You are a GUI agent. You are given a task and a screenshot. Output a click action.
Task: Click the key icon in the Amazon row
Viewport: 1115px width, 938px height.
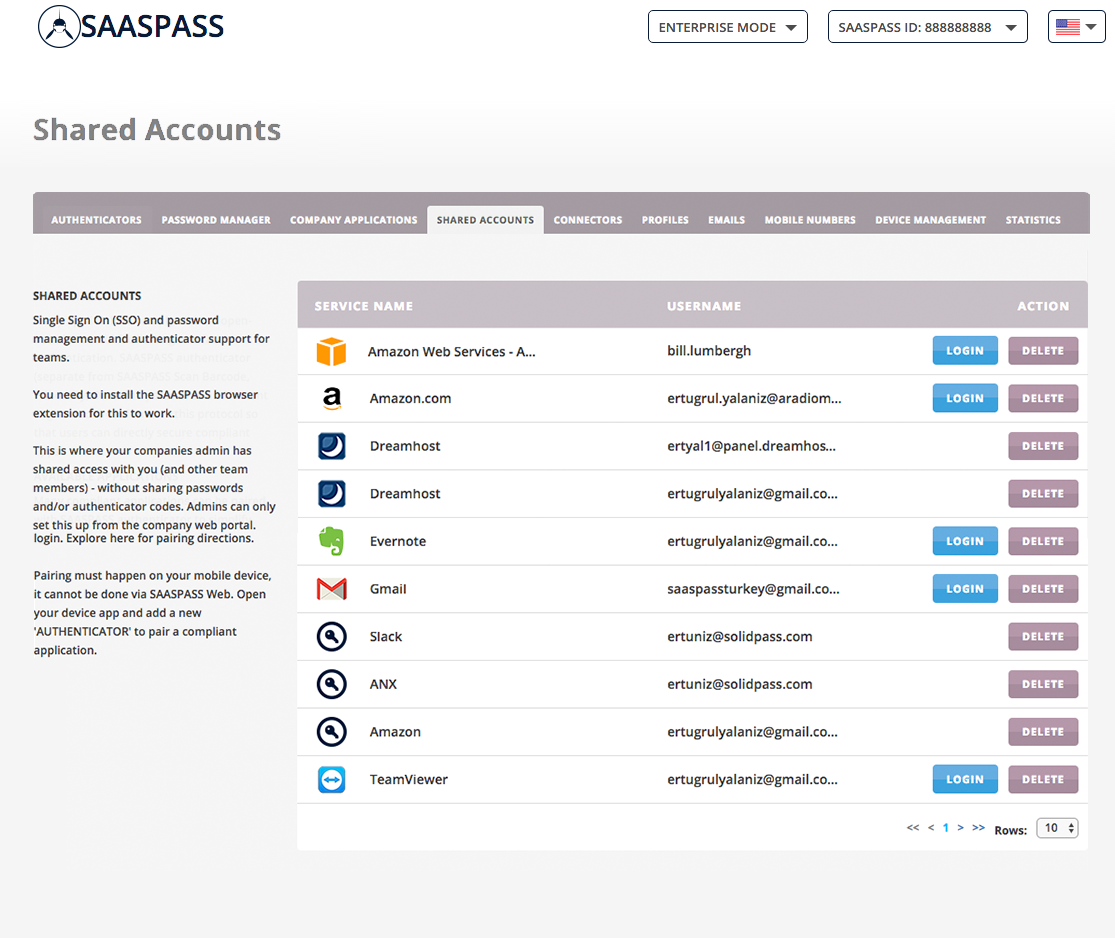[331, 732]
